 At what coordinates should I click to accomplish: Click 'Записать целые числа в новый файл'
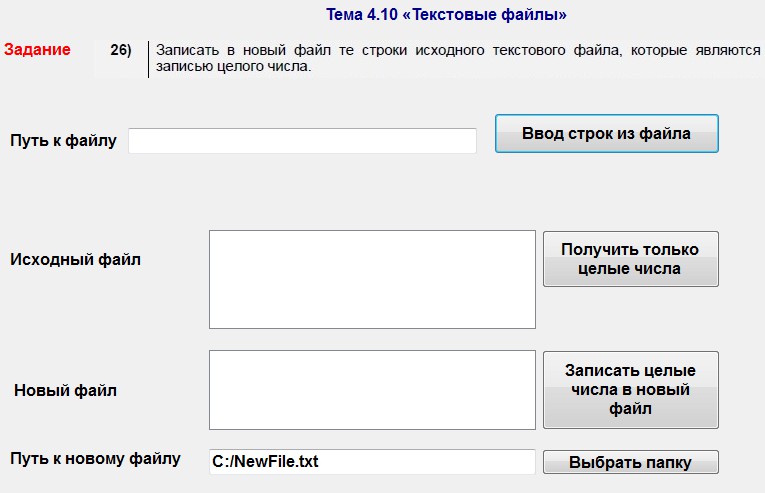[630, 389]
